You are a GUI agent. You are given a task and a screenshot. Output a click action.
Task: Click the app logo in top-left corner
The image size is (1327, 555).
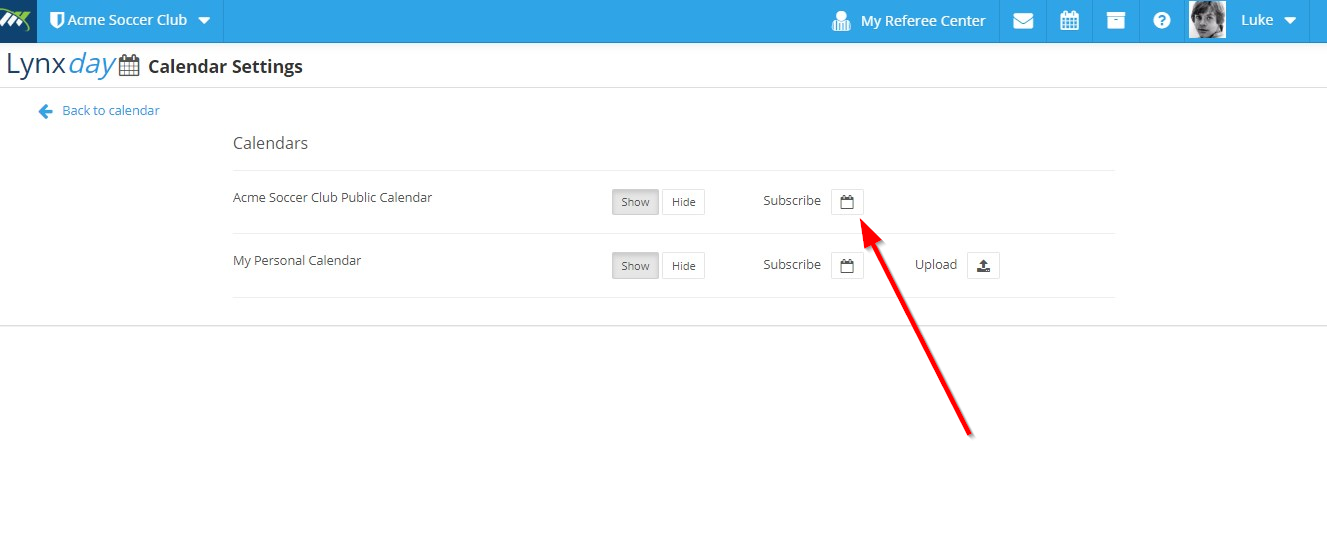coord(18,20)
